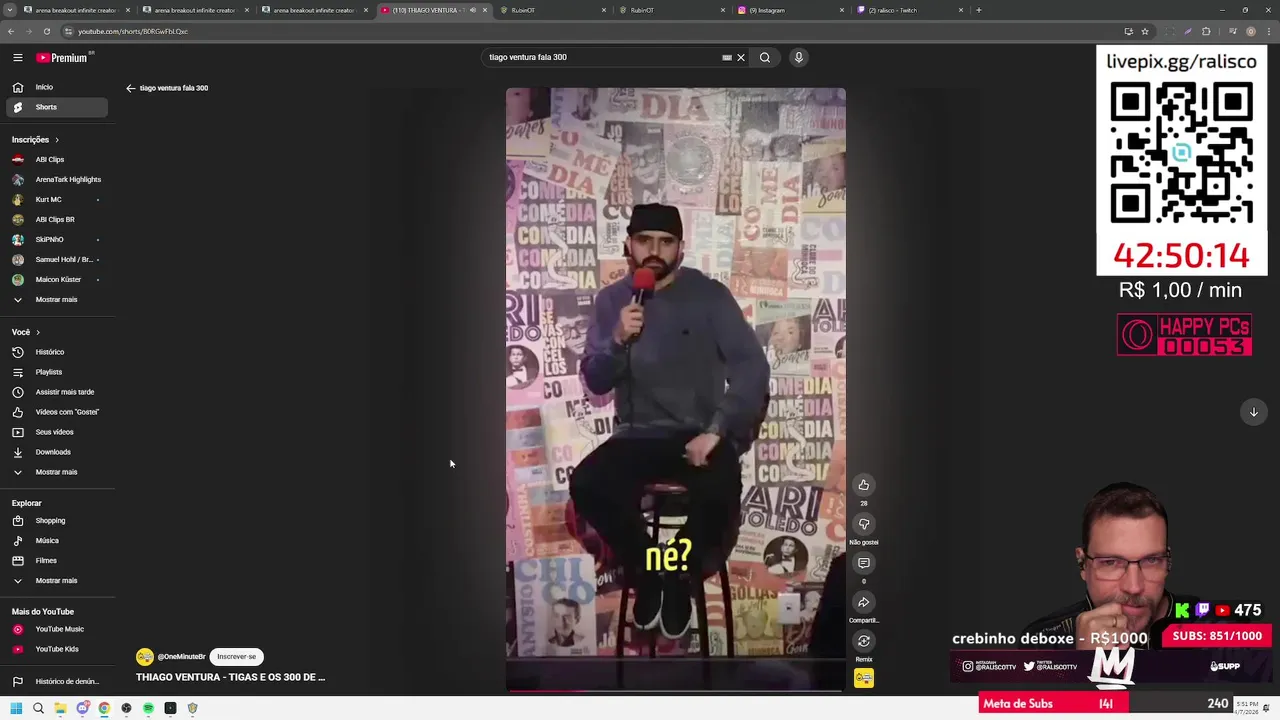Reload the page
This screenshot has height=720, width=1280.
(x=46, y=31)
